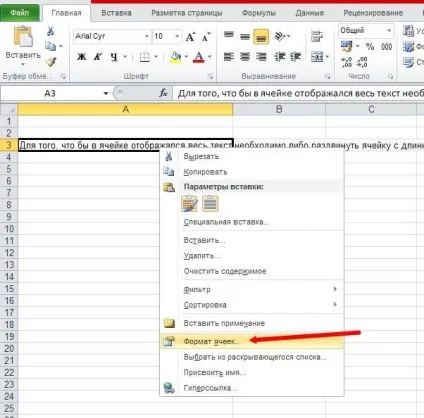424x418 pixels.
Task: Open the Шрифт group dialog launcher
Action: [210, 77]
